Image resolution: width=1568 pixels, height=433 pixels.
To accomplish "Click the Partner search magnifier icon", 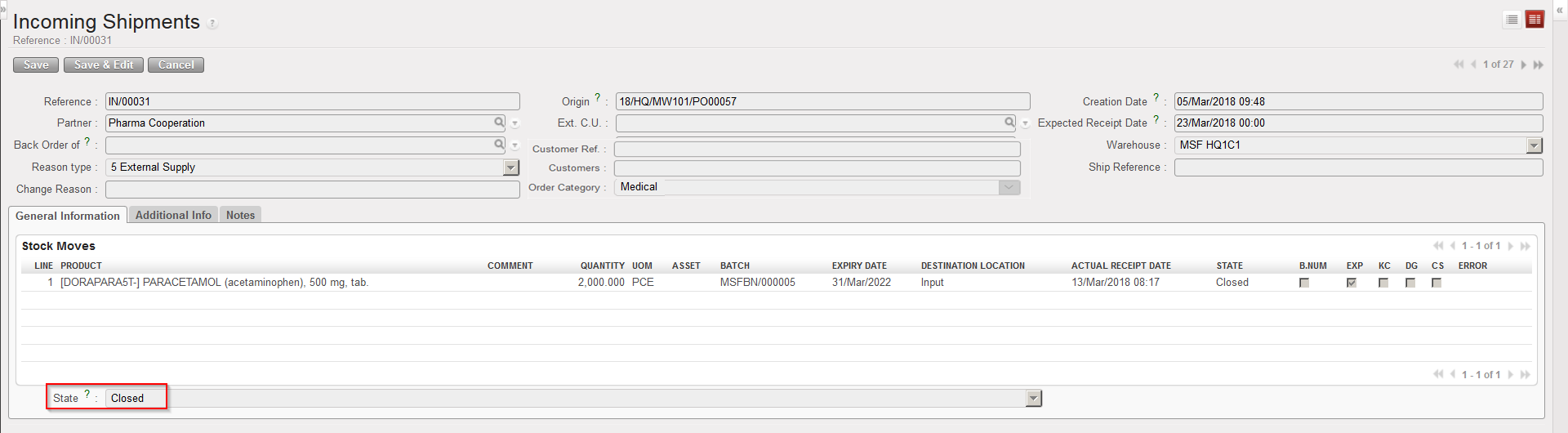I will [x=499, y=123].
